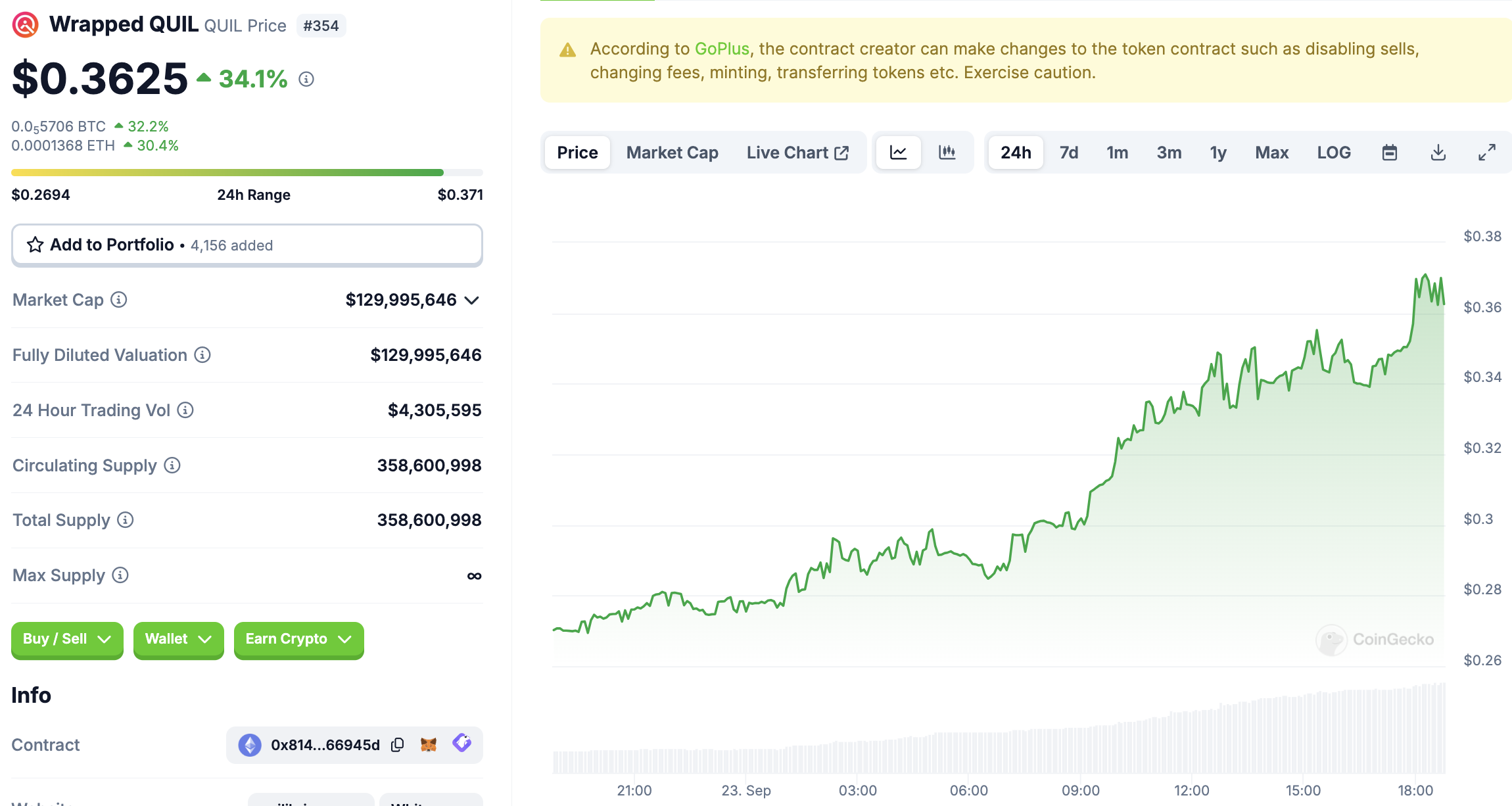Select the 7d time range

1068,153
